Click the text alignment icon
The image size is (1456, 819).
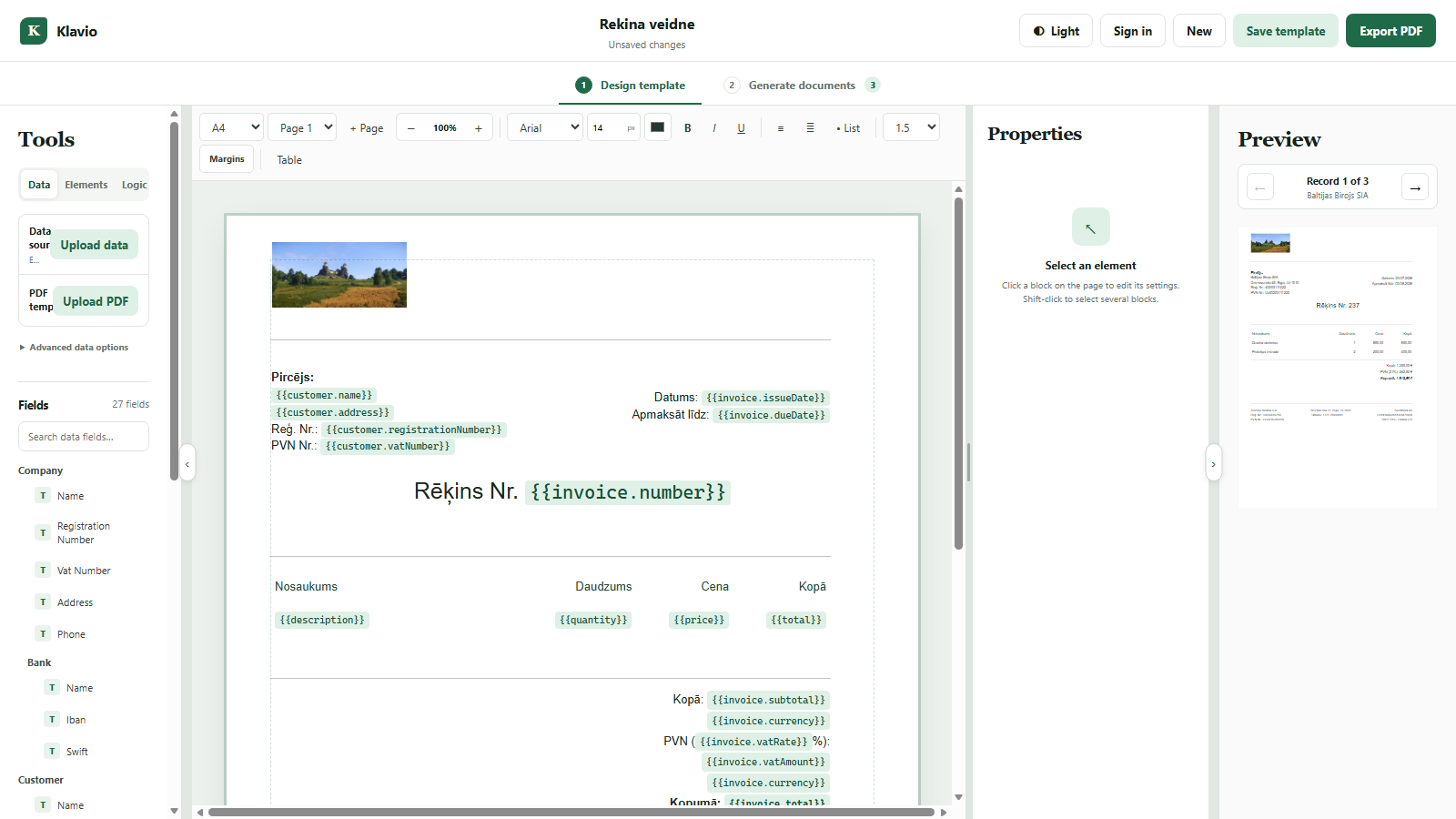[781, 128]
